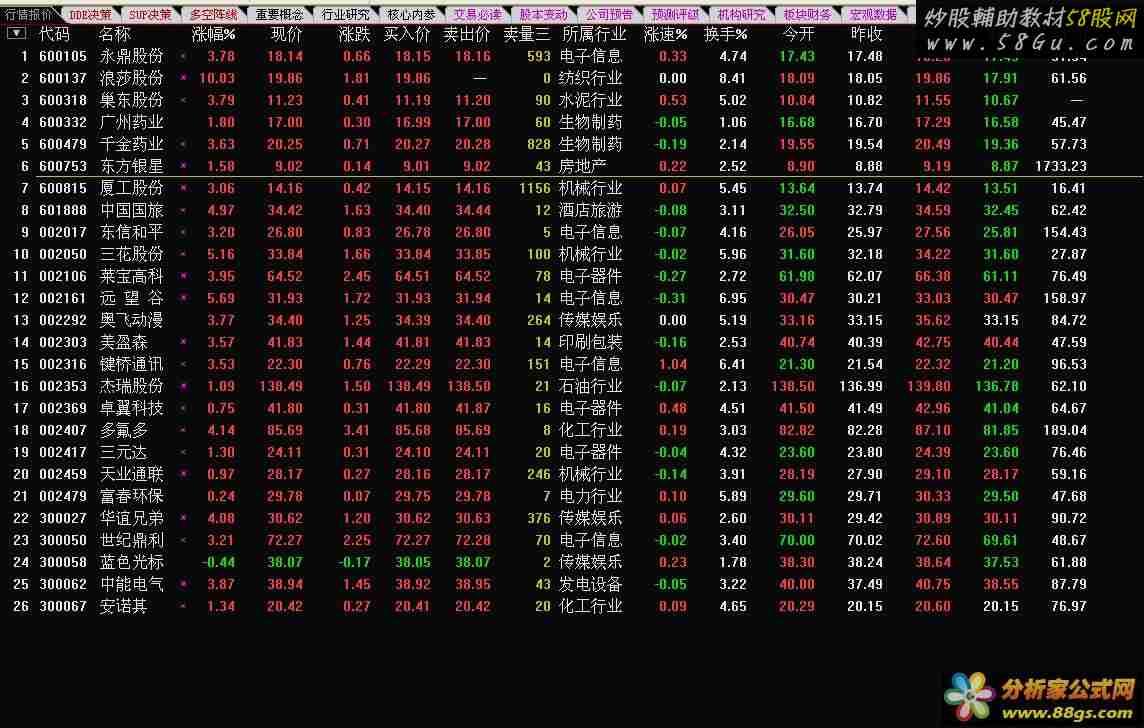Open the column-options dropdown arrow beside 代码
The width and height of the screenshot is (1144, 728).
pos(16,33)
